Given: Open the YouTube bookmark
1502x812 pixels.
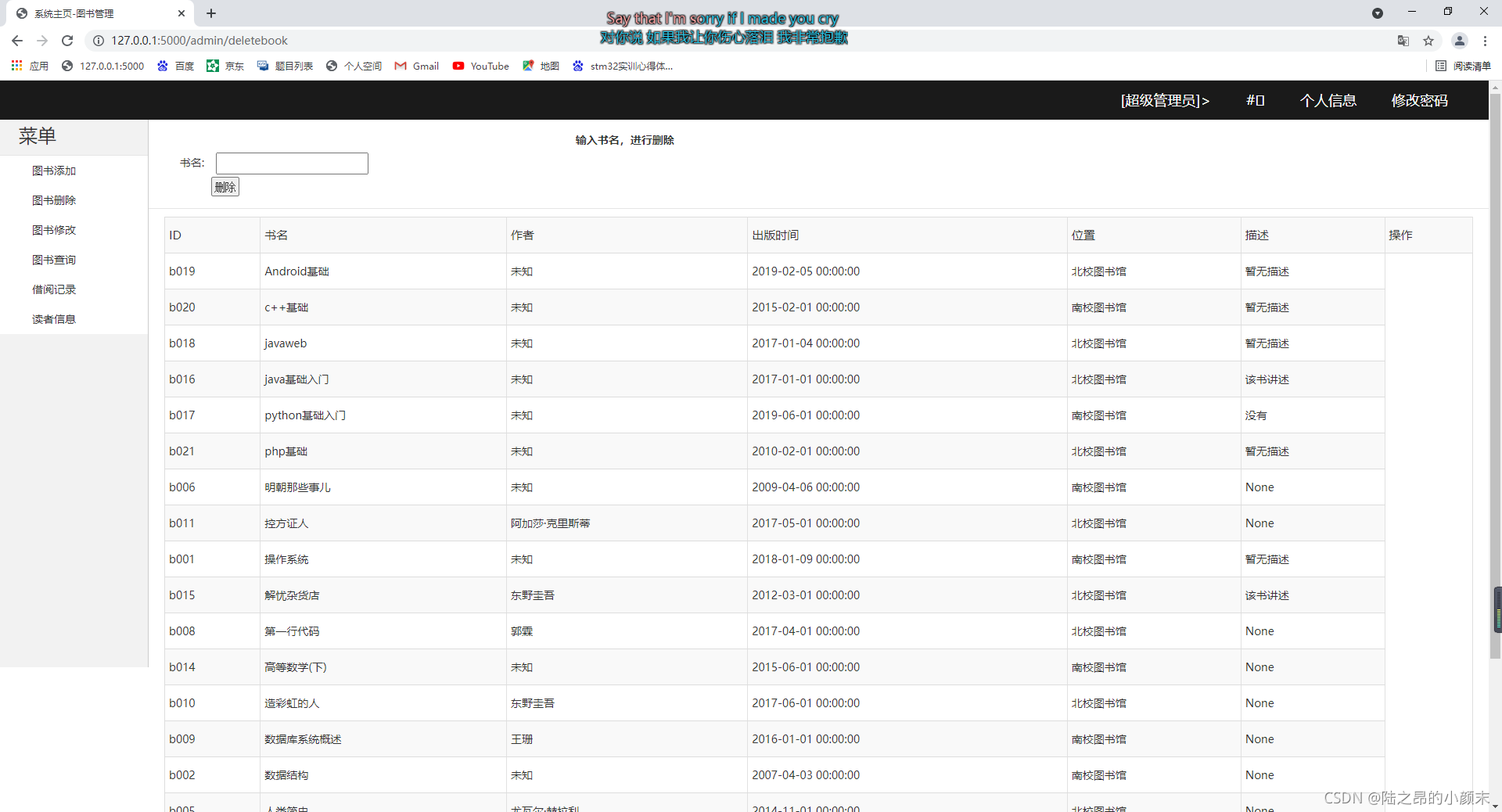Looking at the screenshot, I should [480, 66].
